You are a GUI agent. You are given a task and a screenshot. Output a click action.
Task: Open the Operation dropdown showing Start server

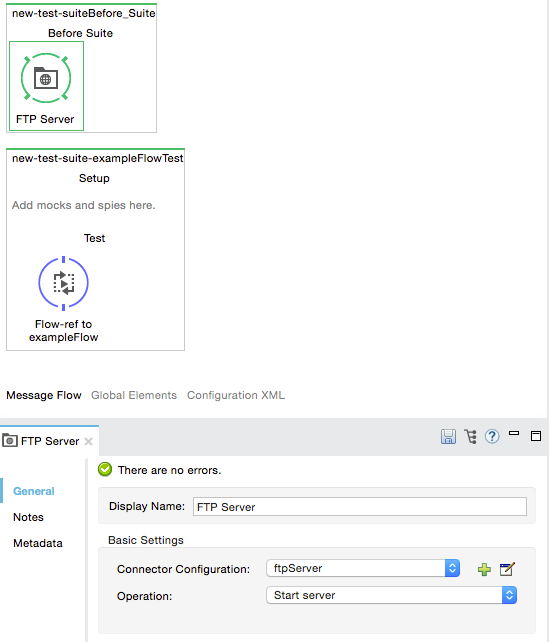pos(391,595)
